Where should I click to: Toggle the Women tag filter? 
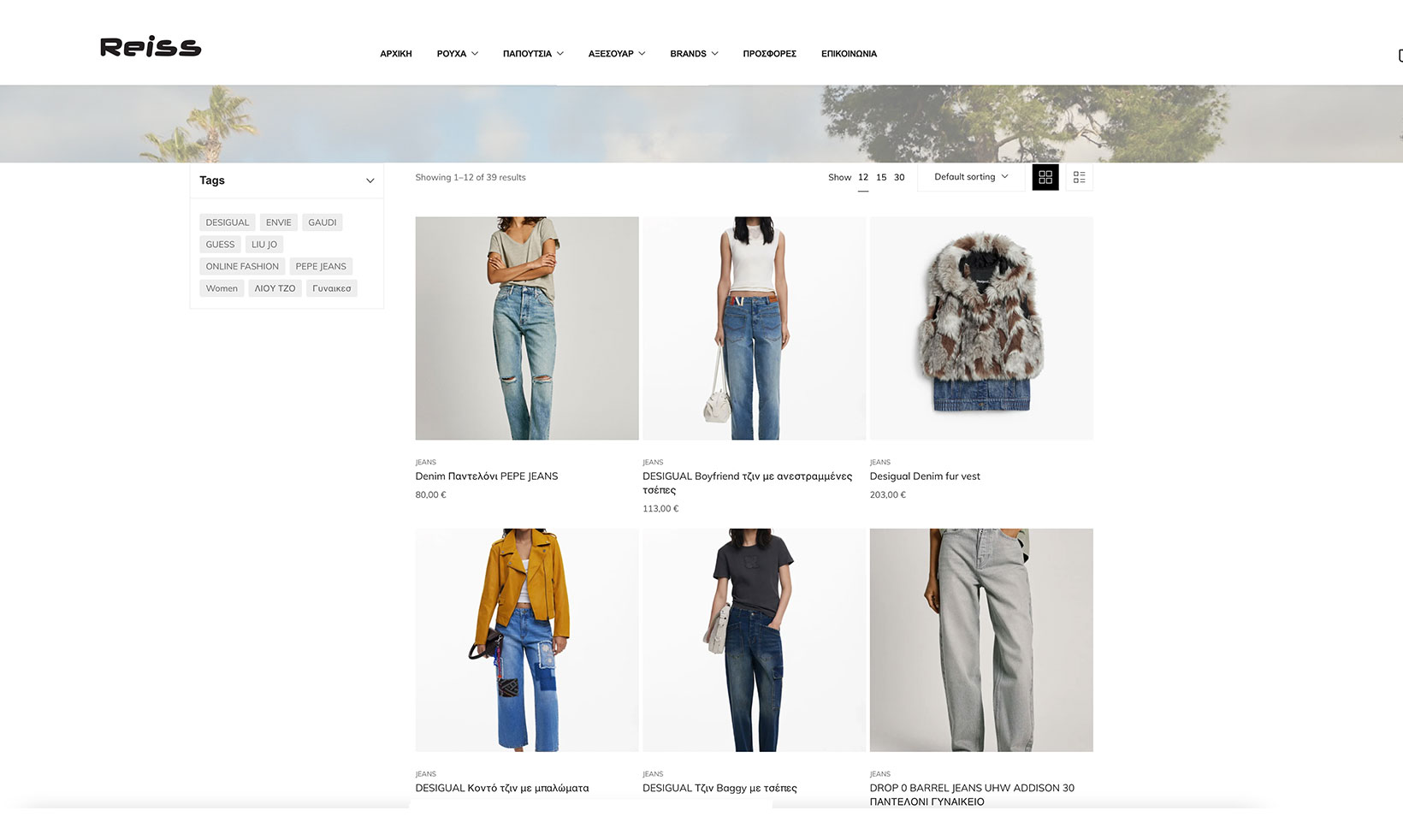pyautogui.click(x=222, y=288)
